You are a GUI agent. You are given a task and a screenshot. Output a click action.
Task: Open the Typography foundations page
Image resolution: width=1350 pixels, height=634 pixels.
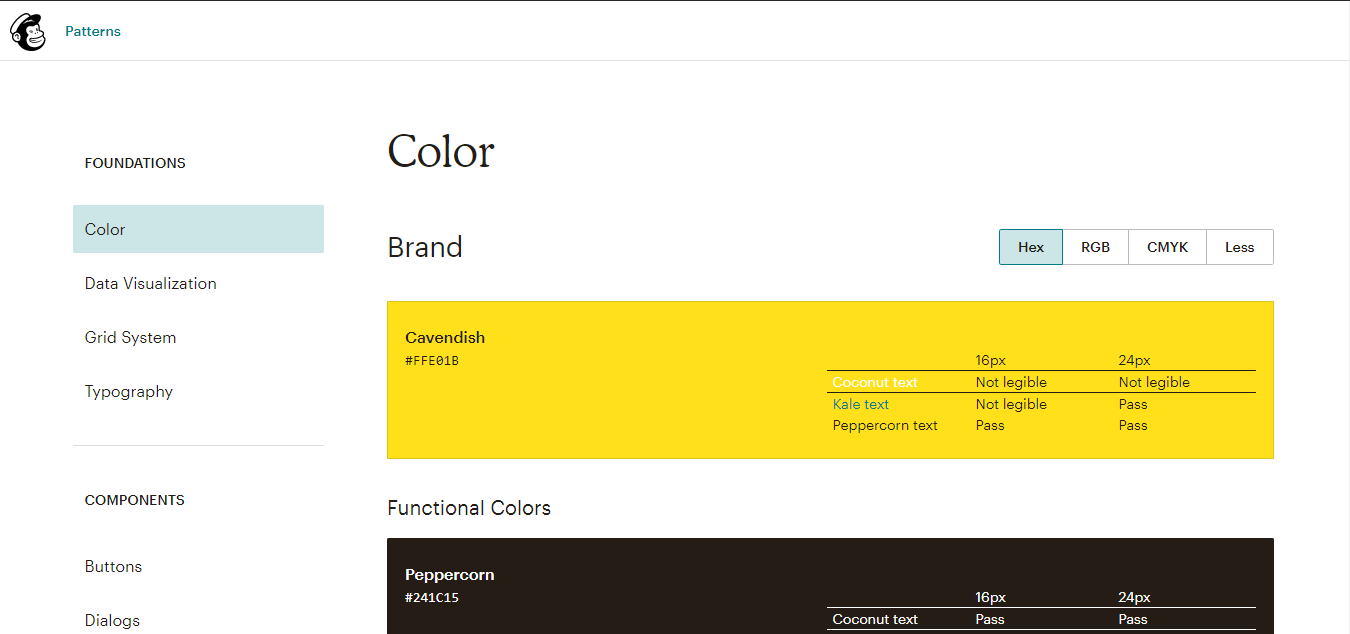pyautogui.click(x=129, y=391)
